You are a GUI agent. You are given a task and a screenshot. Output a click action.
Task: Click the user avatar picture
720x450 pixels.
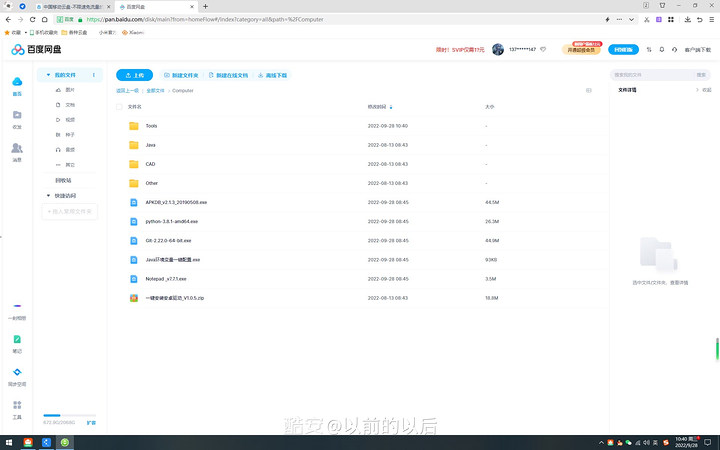(498, 50)
